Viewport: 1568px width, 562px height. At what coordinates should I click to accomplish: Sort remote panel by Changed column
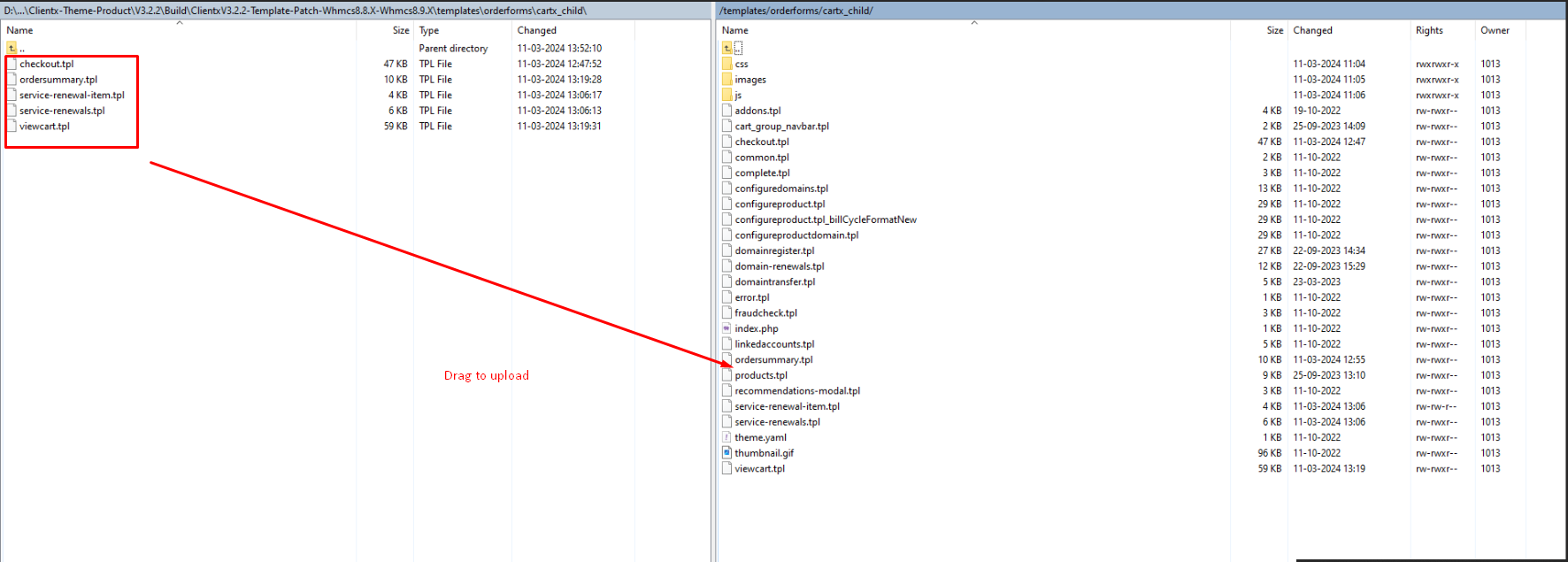[1312, 30]
